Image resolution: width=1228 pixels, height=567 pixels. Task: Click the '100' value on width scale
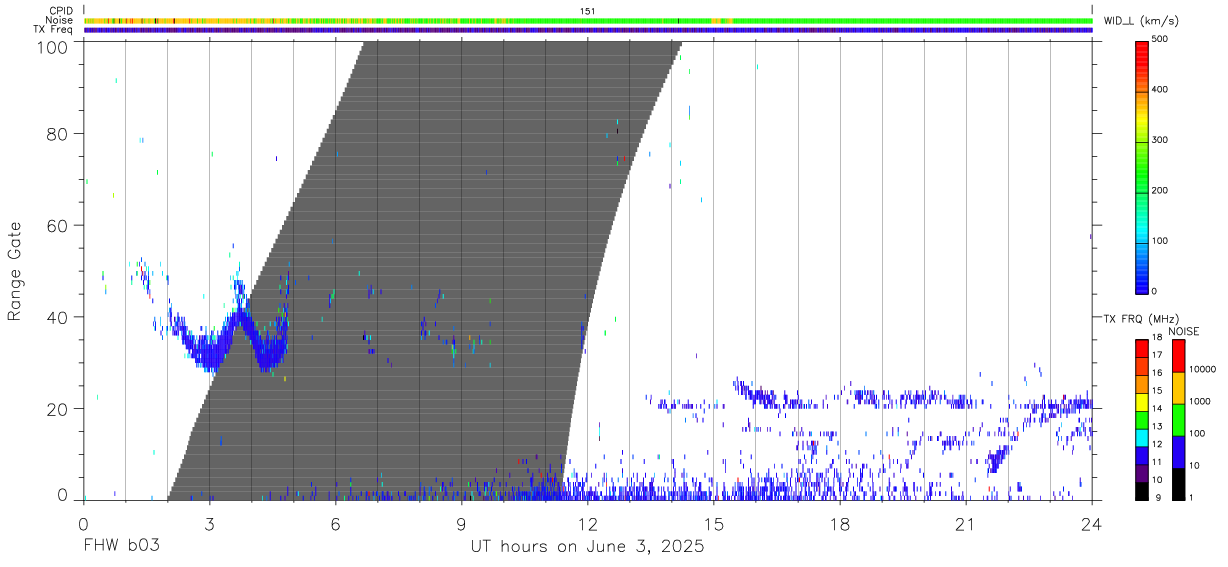1160,241
